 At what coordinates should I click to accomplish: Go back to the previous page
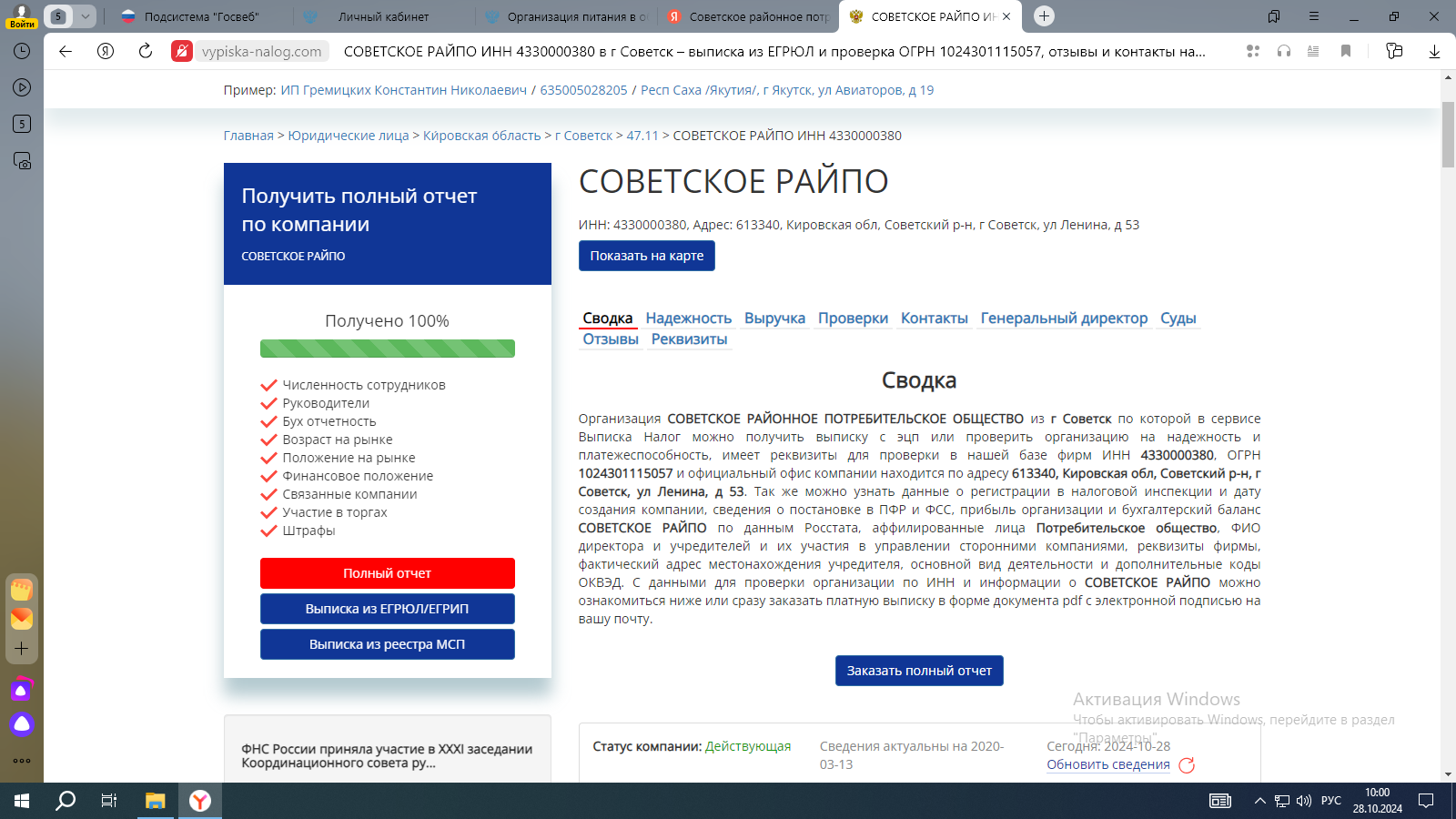[x=66, y=51]
